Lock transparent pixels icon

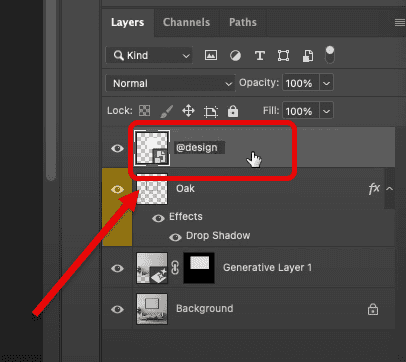(144, 111)
